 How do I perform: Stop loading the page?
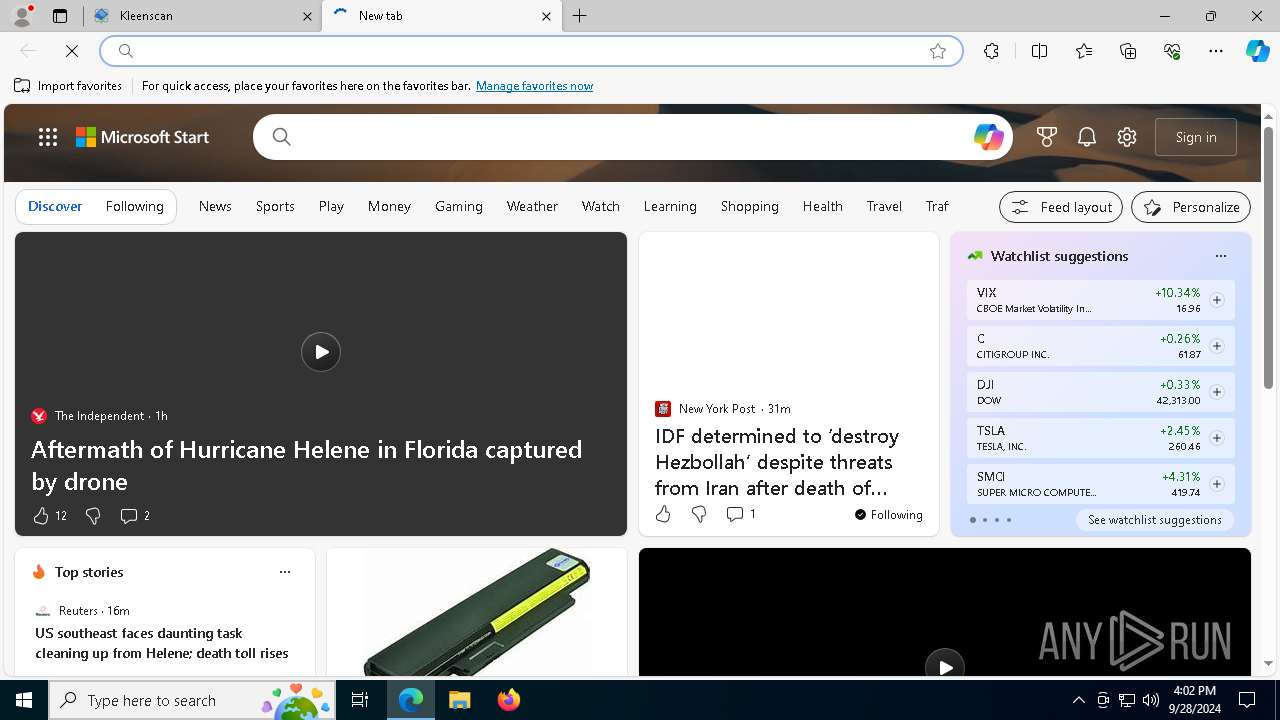click(72, 51)
